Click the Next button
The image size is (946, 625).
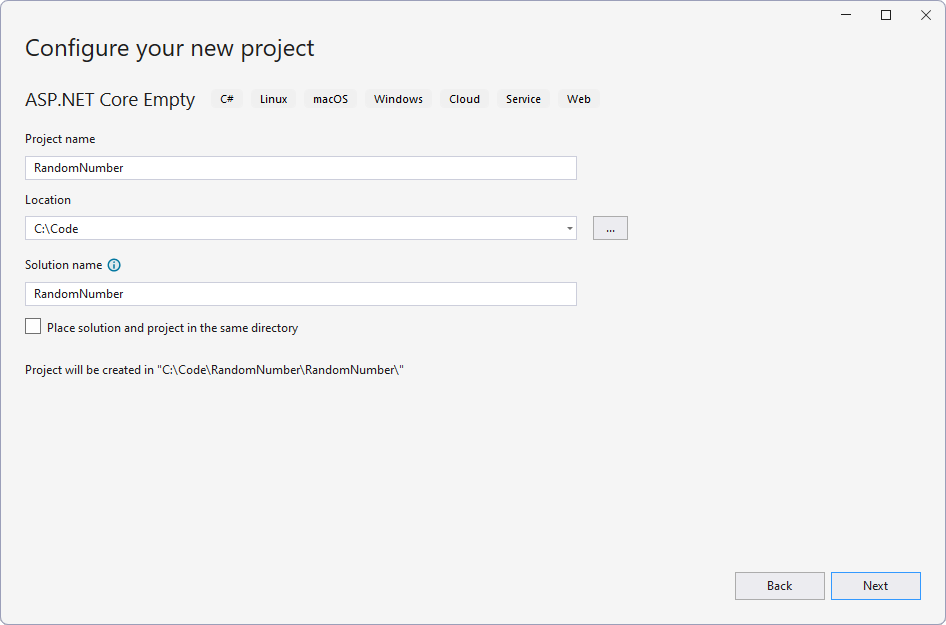[875, 586]
